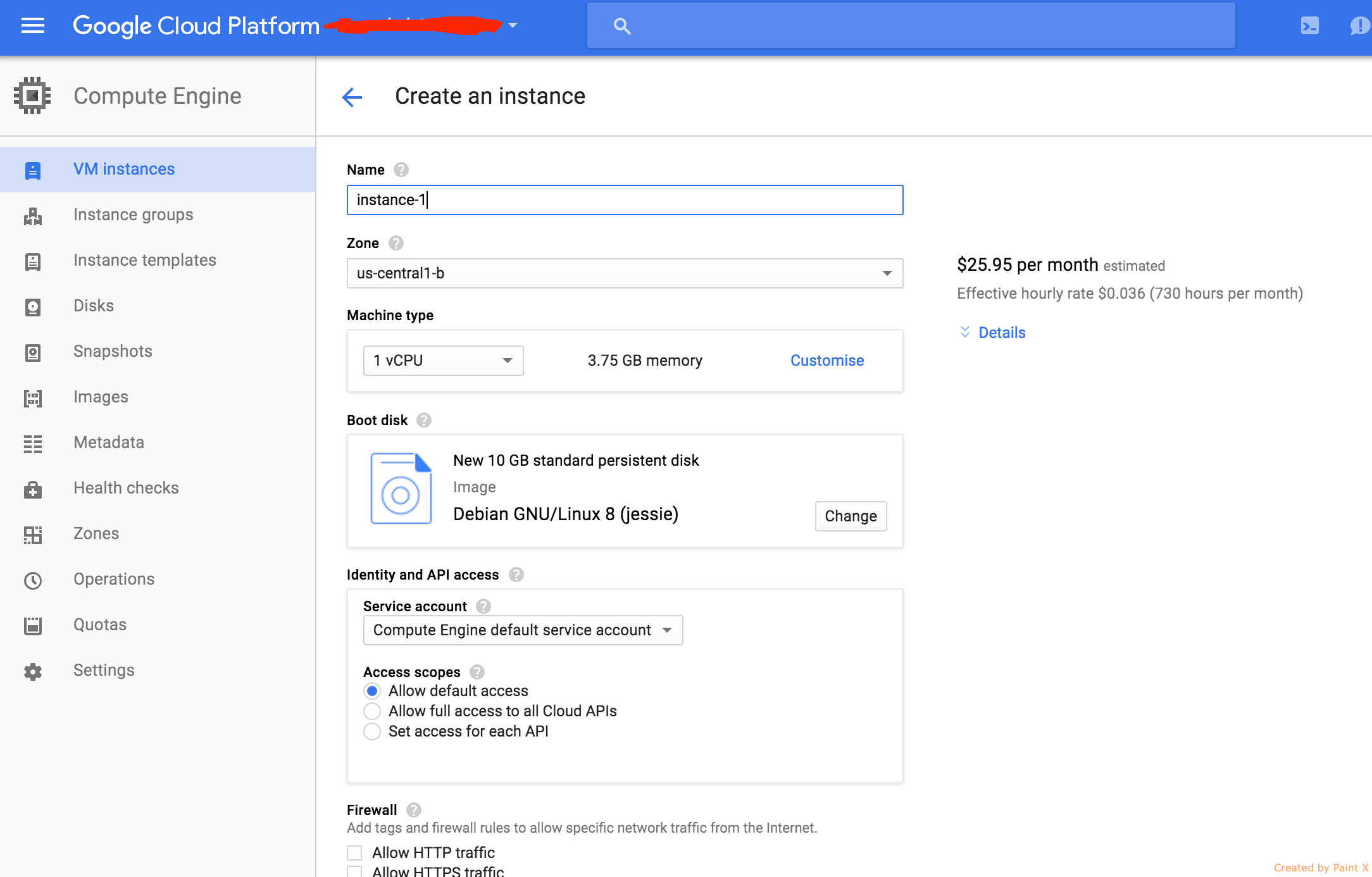Viewport: 1372px width, 877px height.
Task: Click into the top search bar
Action: point(911,26)
